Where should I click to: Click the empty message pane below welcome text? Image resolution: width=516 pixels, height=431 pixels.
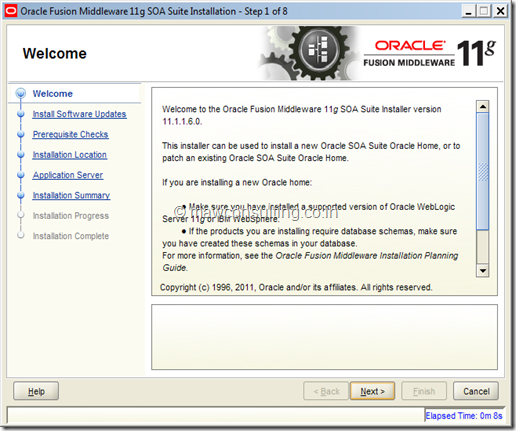tap(324, 337)
